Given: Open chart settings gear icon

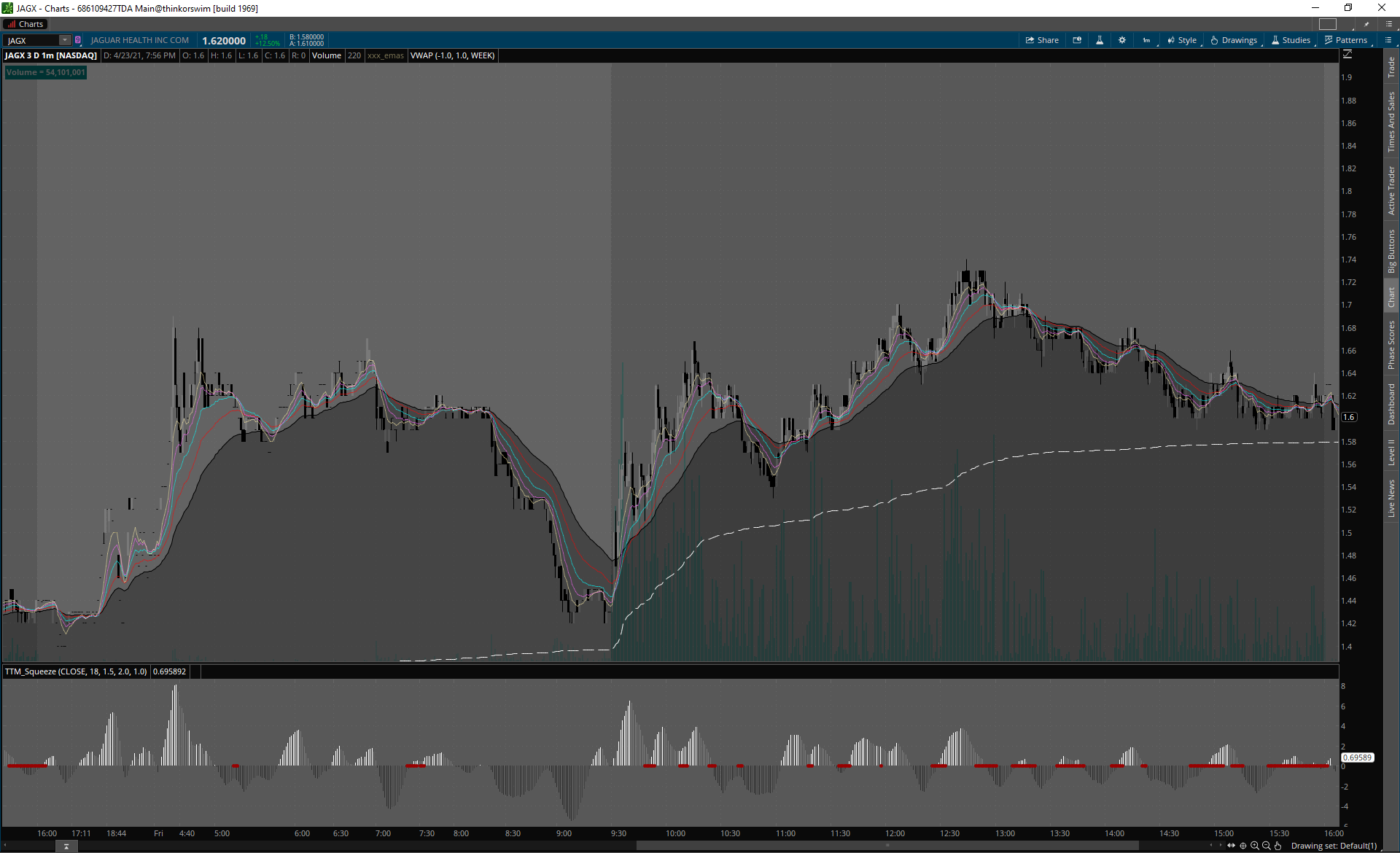Looking at the screenshot, I should 1122,40.
